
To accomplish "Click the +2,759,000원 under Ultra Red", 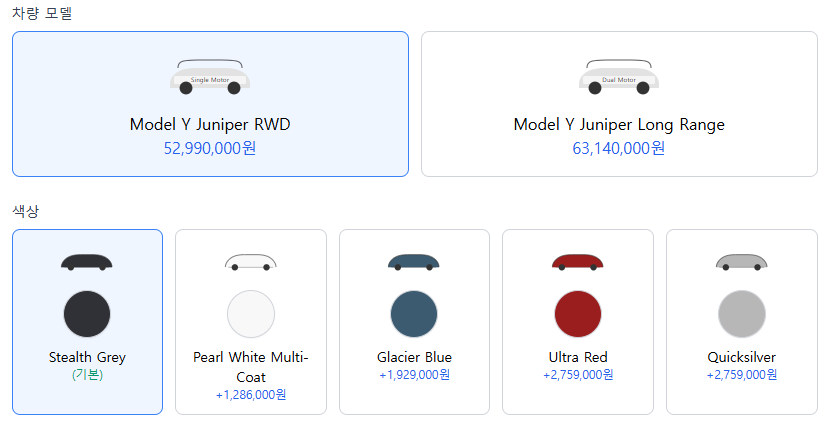I will [578, 375].
